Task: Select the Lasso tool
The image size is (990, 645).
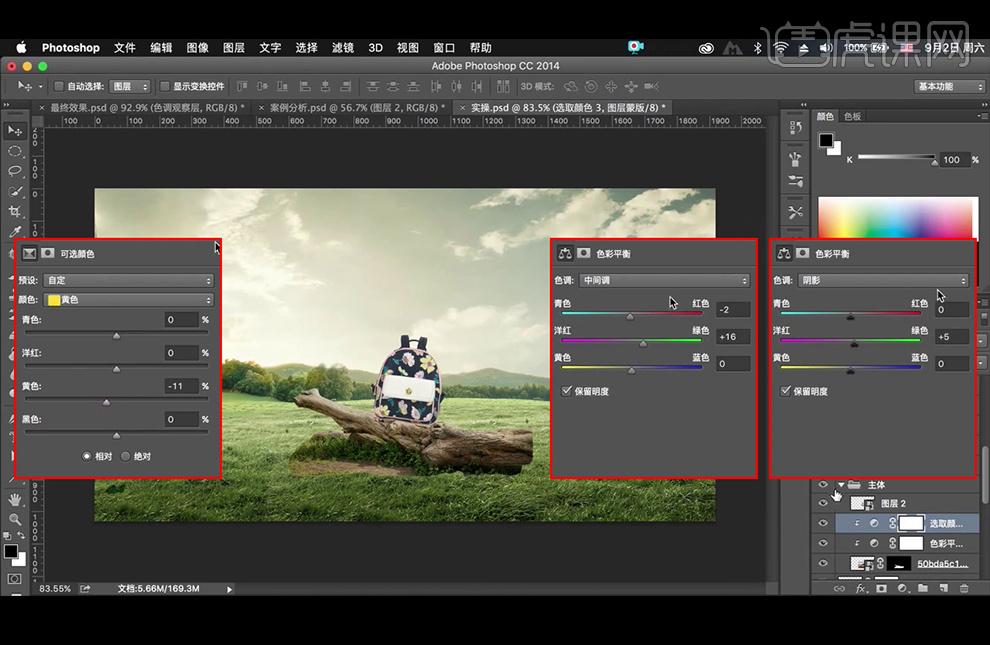Action: [15, 171]
